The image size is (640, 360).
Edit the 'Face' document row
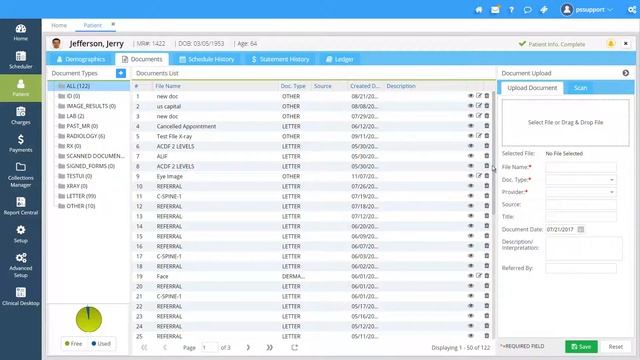coord(479,276)
